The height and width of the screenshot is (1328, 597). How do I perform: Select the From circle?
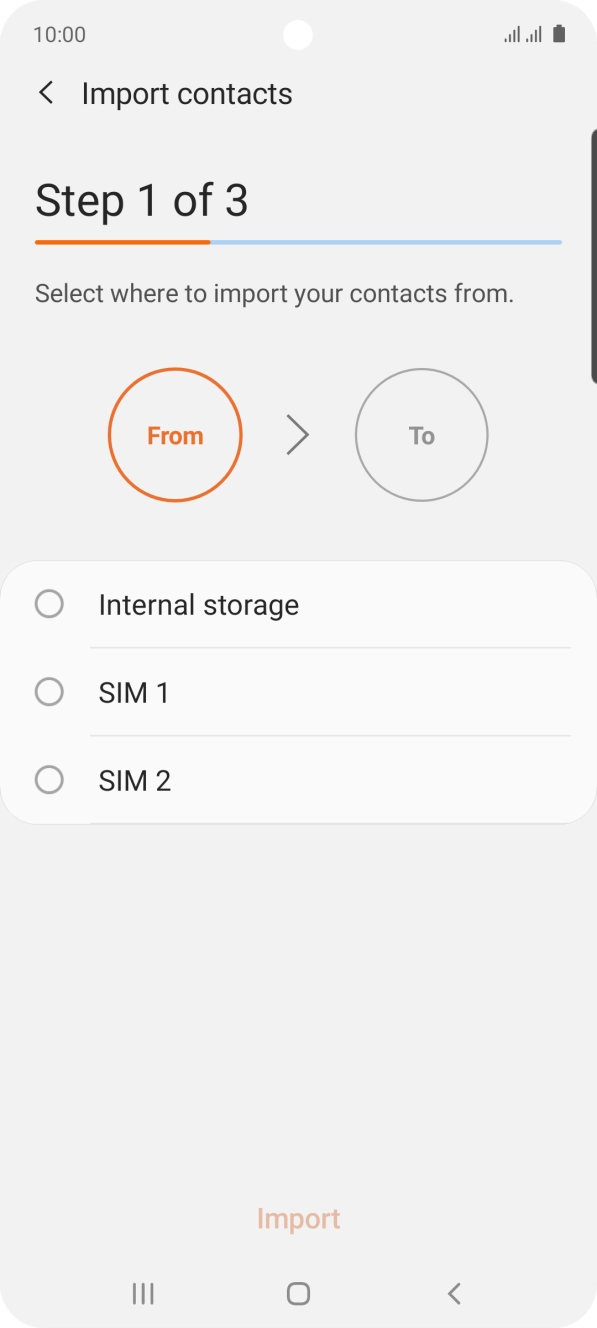tap(175, 434)
